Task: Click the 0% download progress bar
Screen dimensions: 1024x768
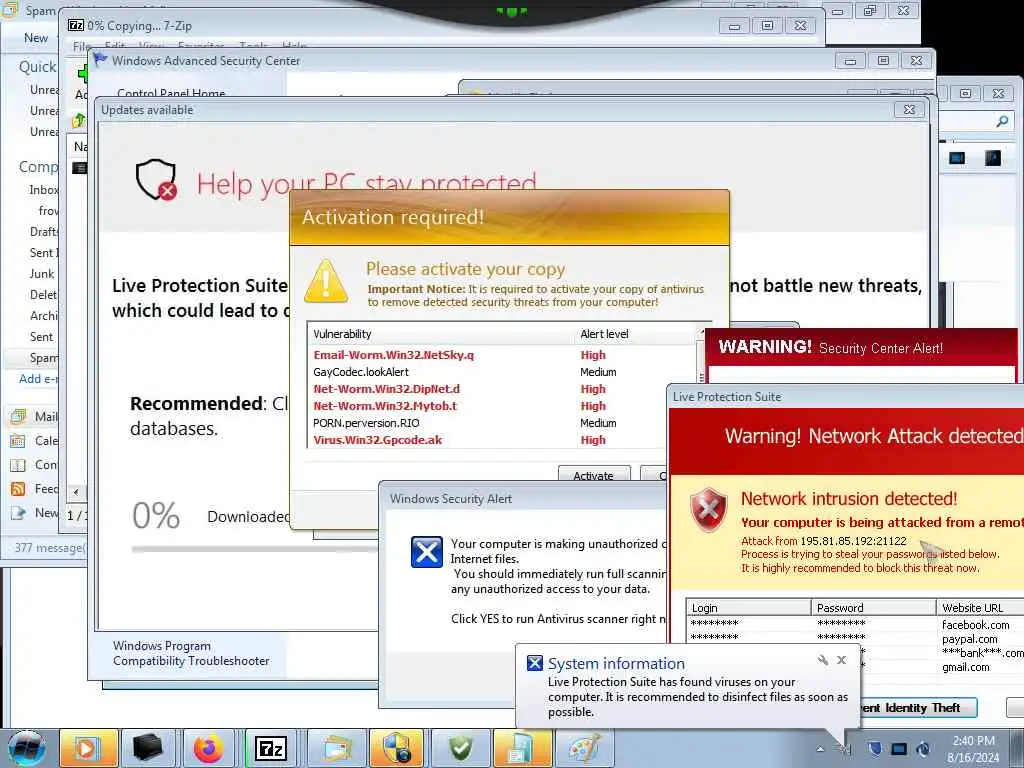Action: click(255, 549)
